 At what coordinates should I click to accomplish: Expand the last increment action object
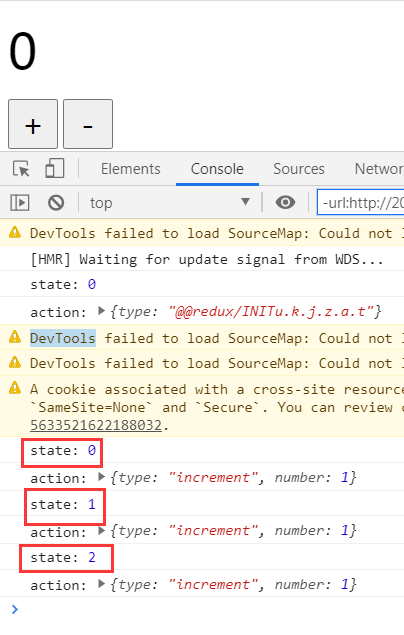[102, 584]
